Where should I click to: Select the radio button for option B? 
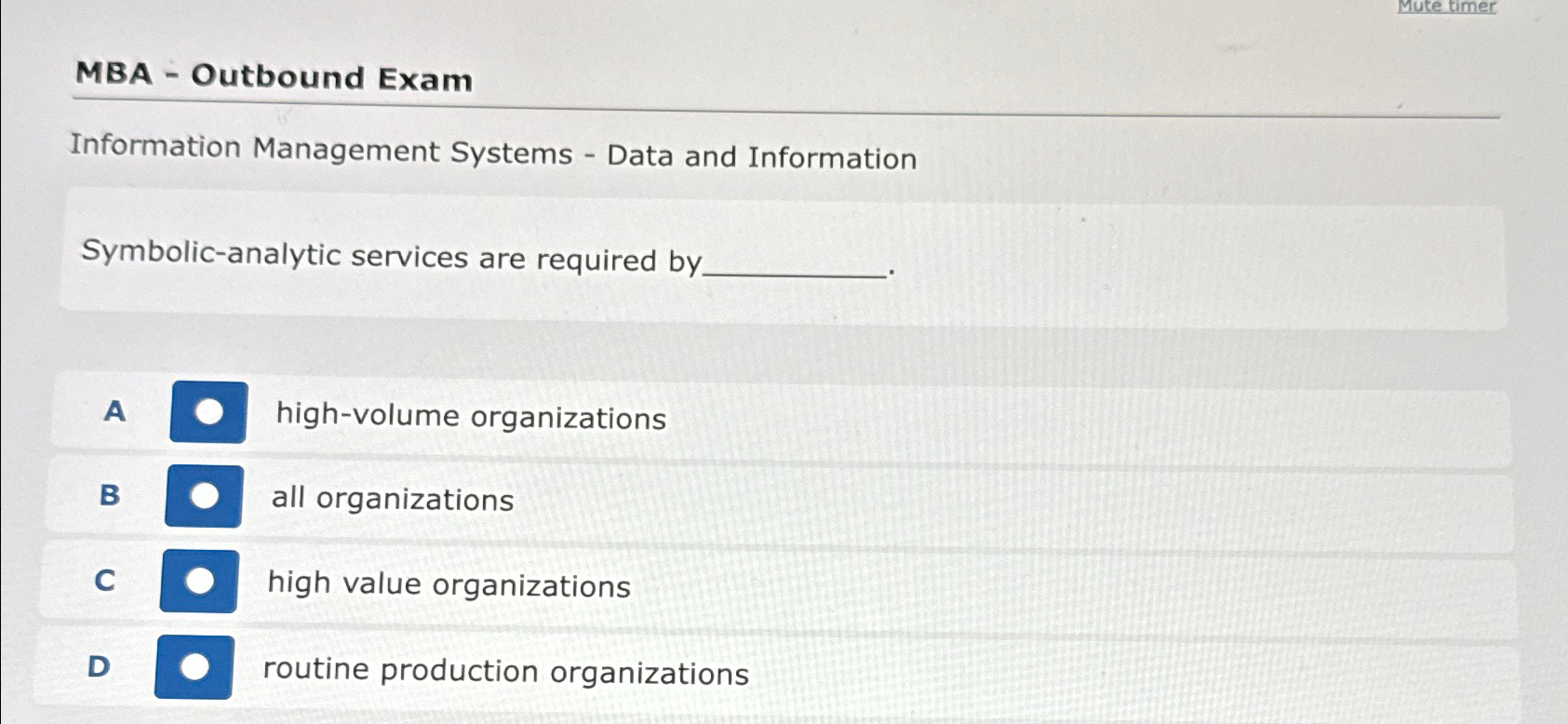(x=207, y=494)
